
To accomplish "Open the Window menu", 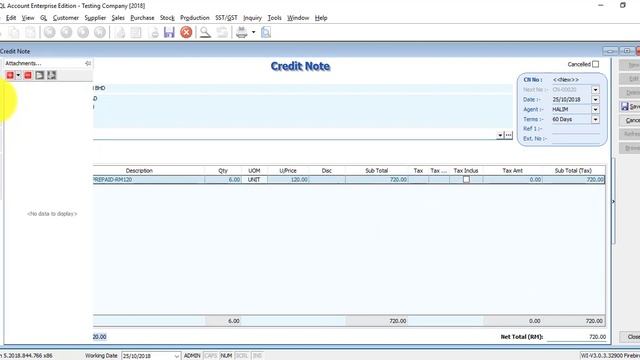I will (298, 18).
